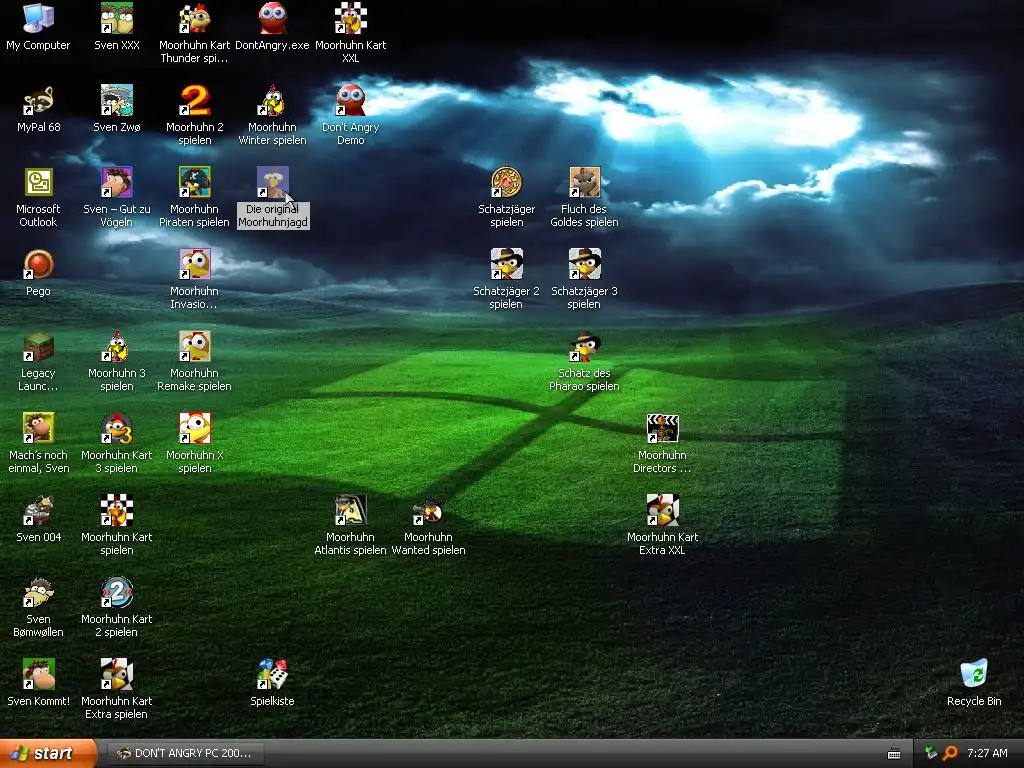Click the Moorhuhn Kart Extra XXL icon
1024x768 pixels.
coord(662,511)
